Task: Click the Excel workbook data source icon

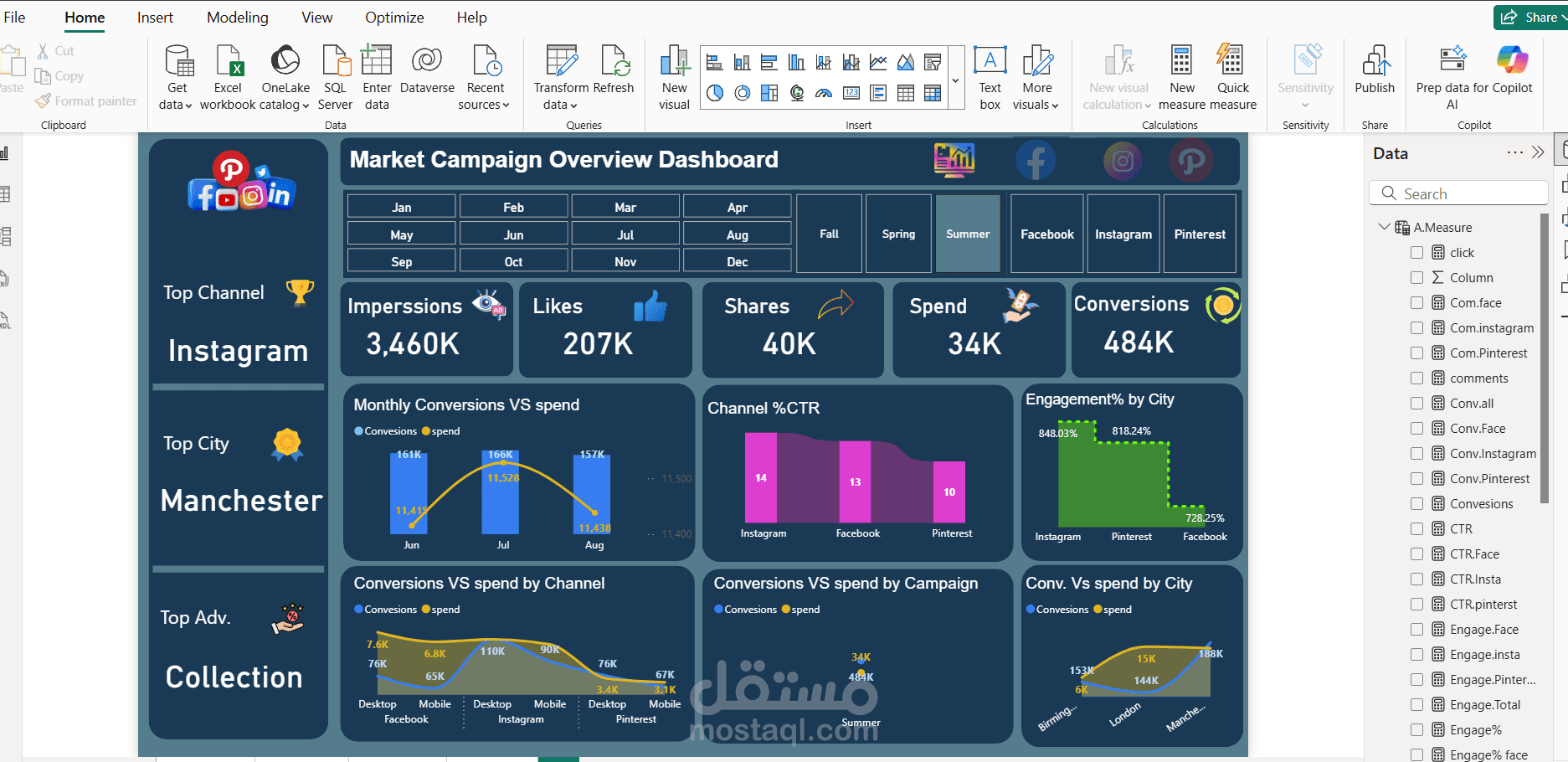Action: [228, 61]
